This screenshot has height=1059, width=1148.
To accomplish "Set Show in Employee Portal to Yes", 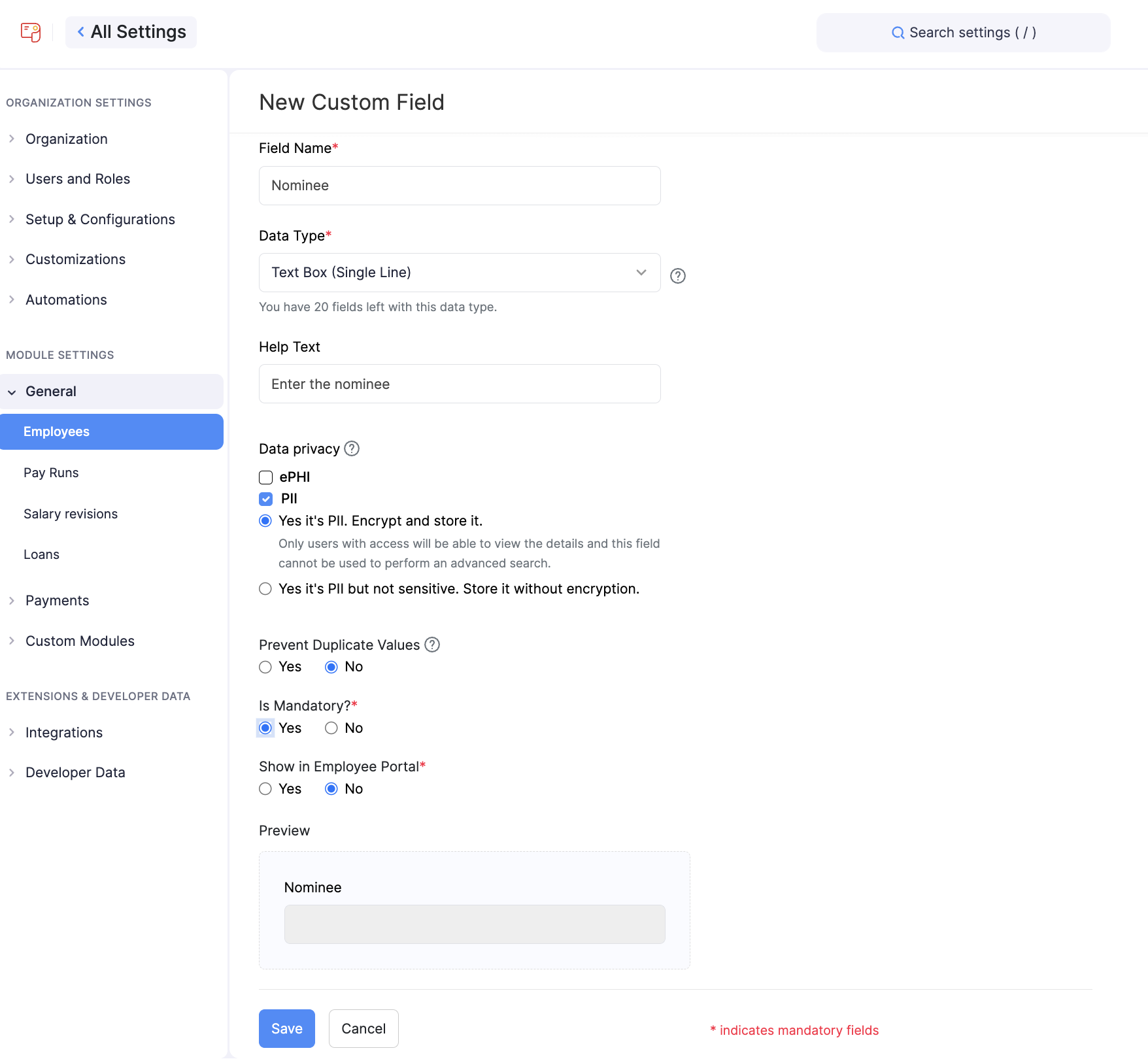I will [265, 789].
